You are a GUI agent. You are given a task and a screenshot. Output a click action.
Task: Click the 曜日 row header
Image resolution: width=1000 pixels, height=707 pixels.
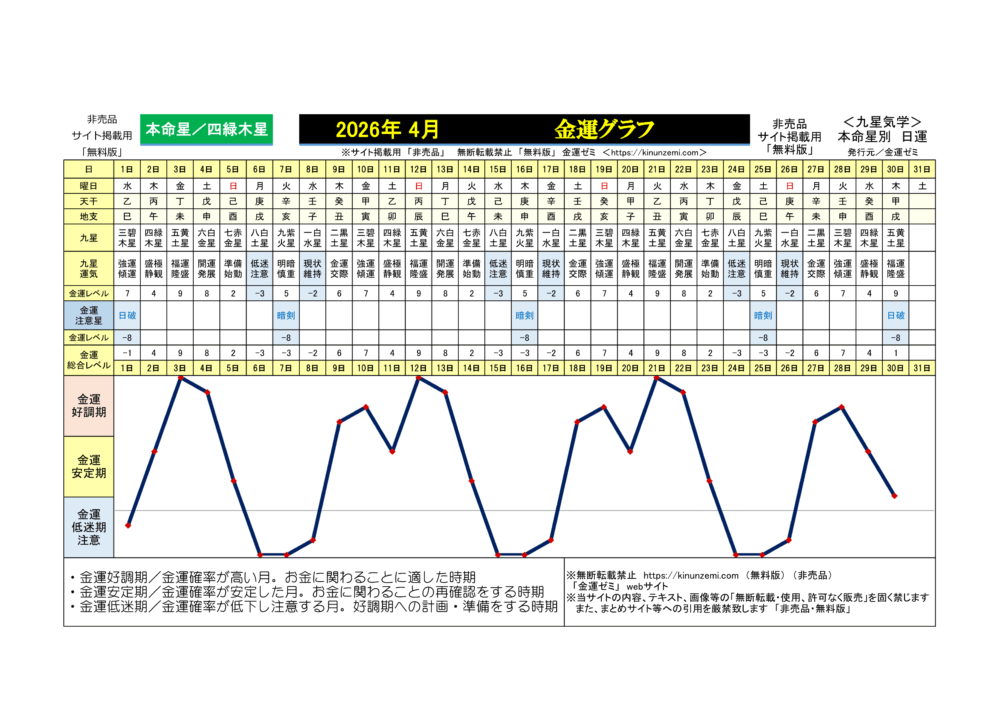tap(89, 186)
